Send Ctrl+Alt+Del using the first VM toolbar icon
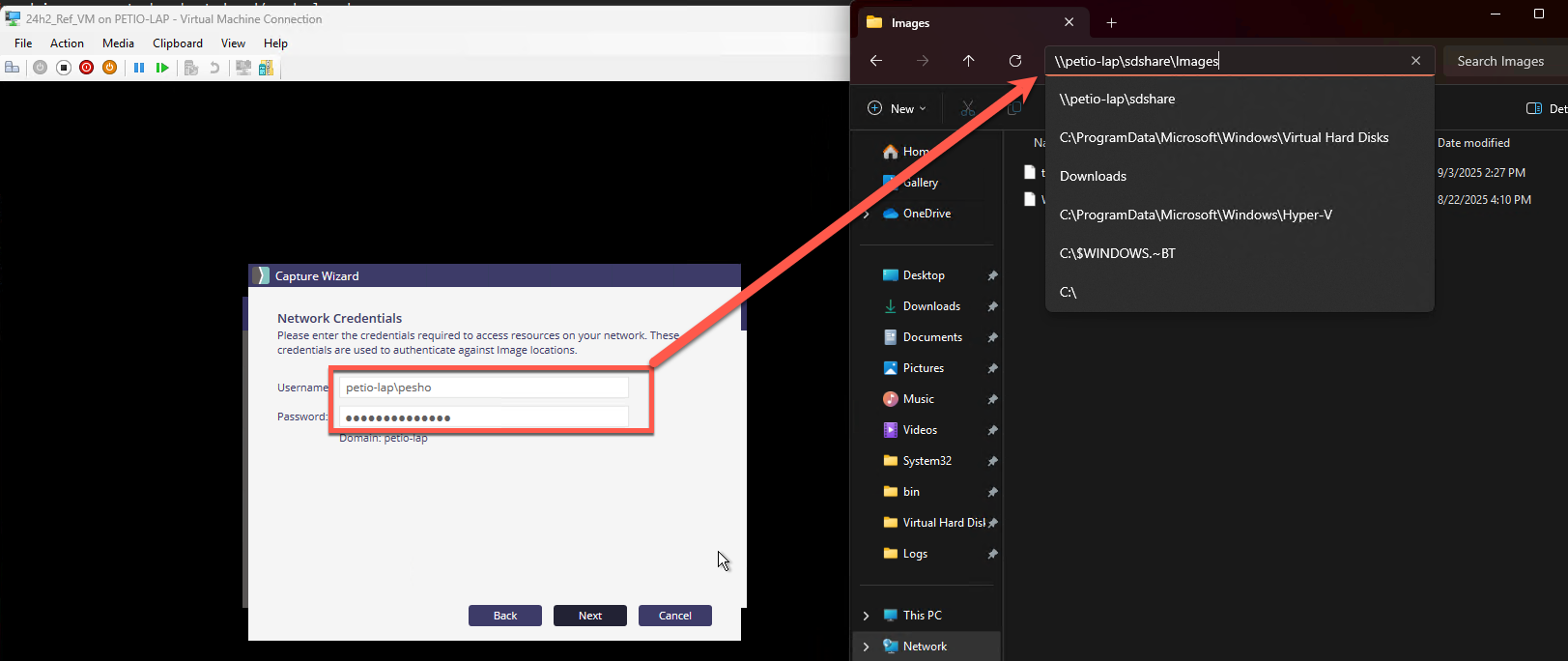 coord(13,68)
